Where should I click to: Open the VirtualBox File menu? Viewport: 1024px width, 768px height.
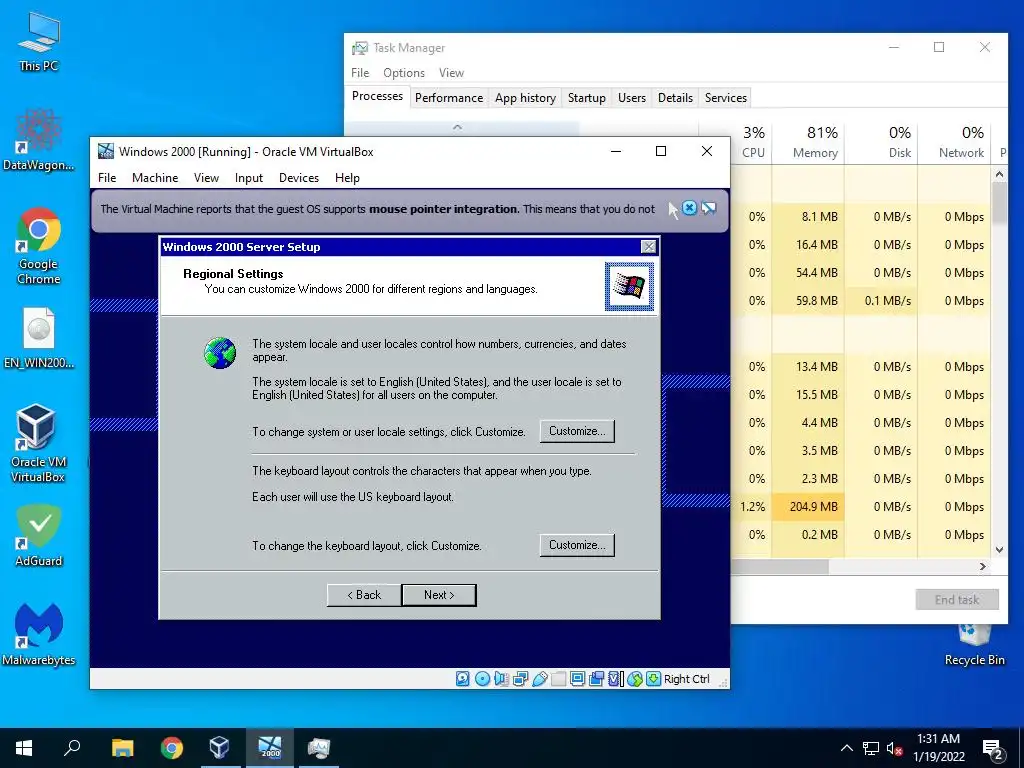pos(107,178)
